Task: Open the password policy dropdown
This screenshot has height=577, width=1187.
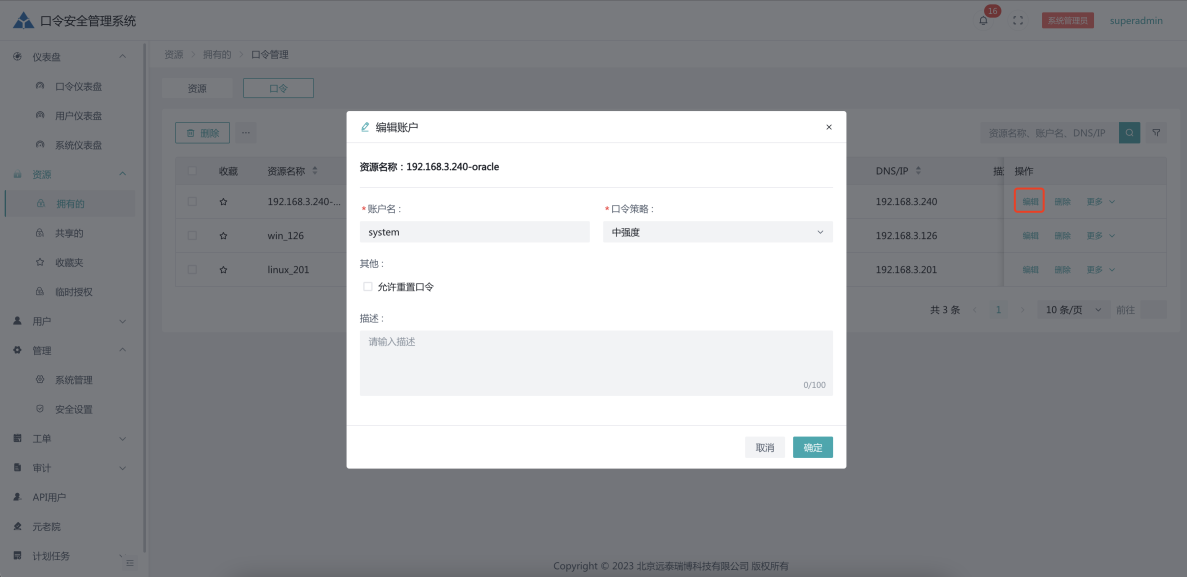Action: [717, 232]
